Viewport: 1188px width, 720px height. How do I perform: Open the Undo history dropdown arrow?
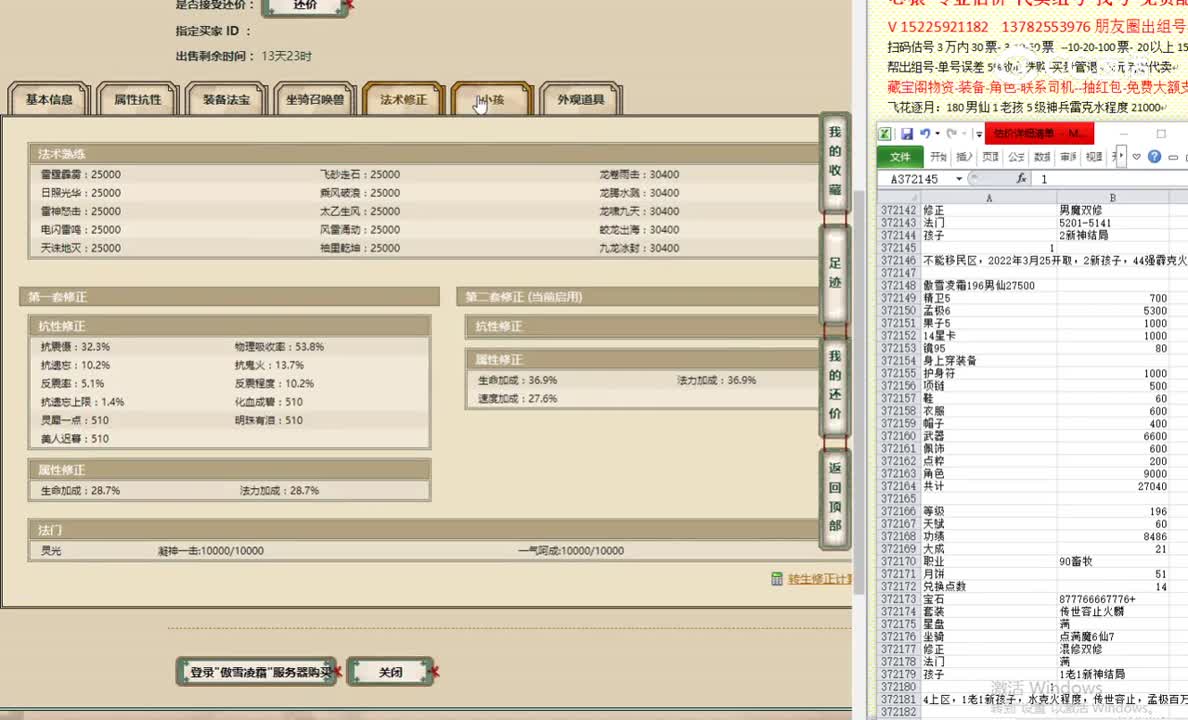pos(936,133)
